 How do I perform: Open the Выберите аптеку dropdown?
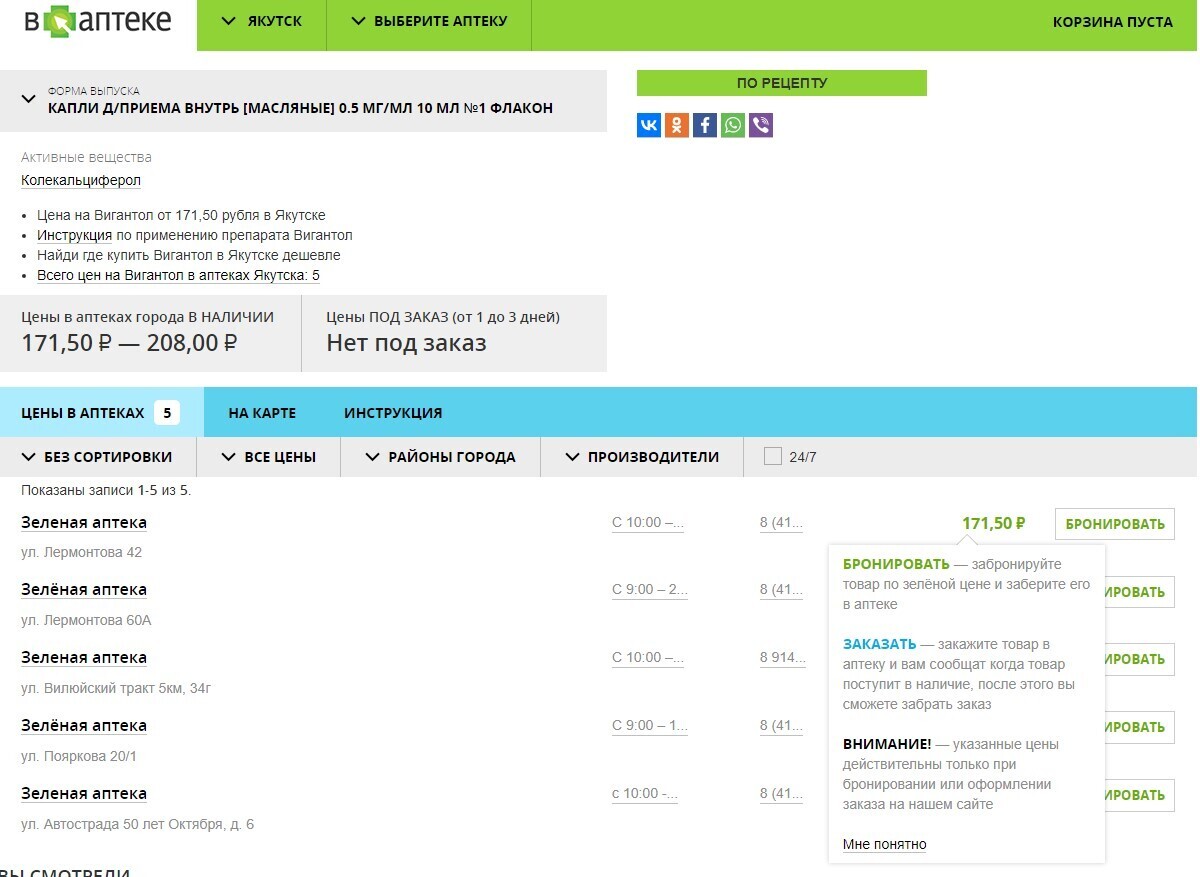[429, 21]
